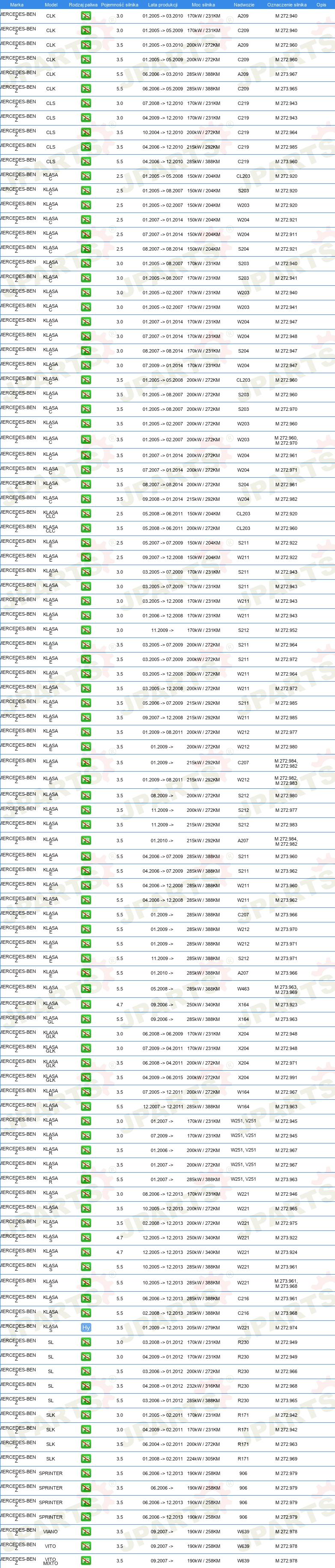The image size is (335, 1568).
Task: Click the 'W463' body cell
Action: pos(243,989)
